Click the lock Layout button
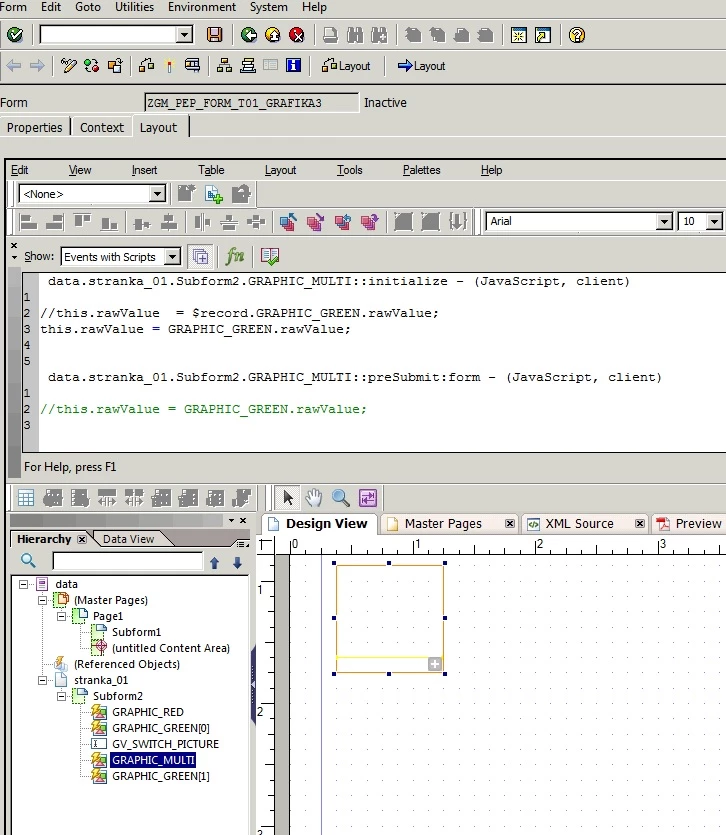The height and width of the screenshot is (835, 726). tap(346, 66)
